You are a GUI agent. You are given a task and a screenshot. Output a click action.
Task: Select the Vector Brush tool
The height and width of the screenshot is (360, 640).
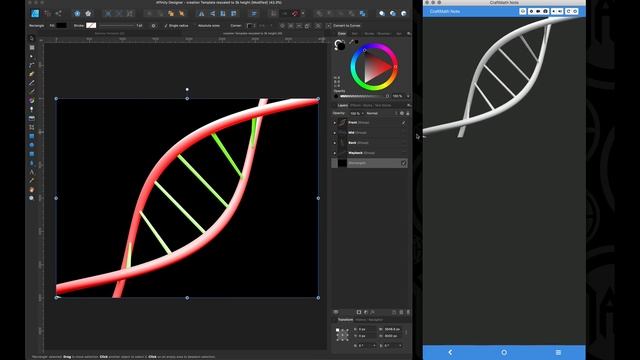[31, 91]
